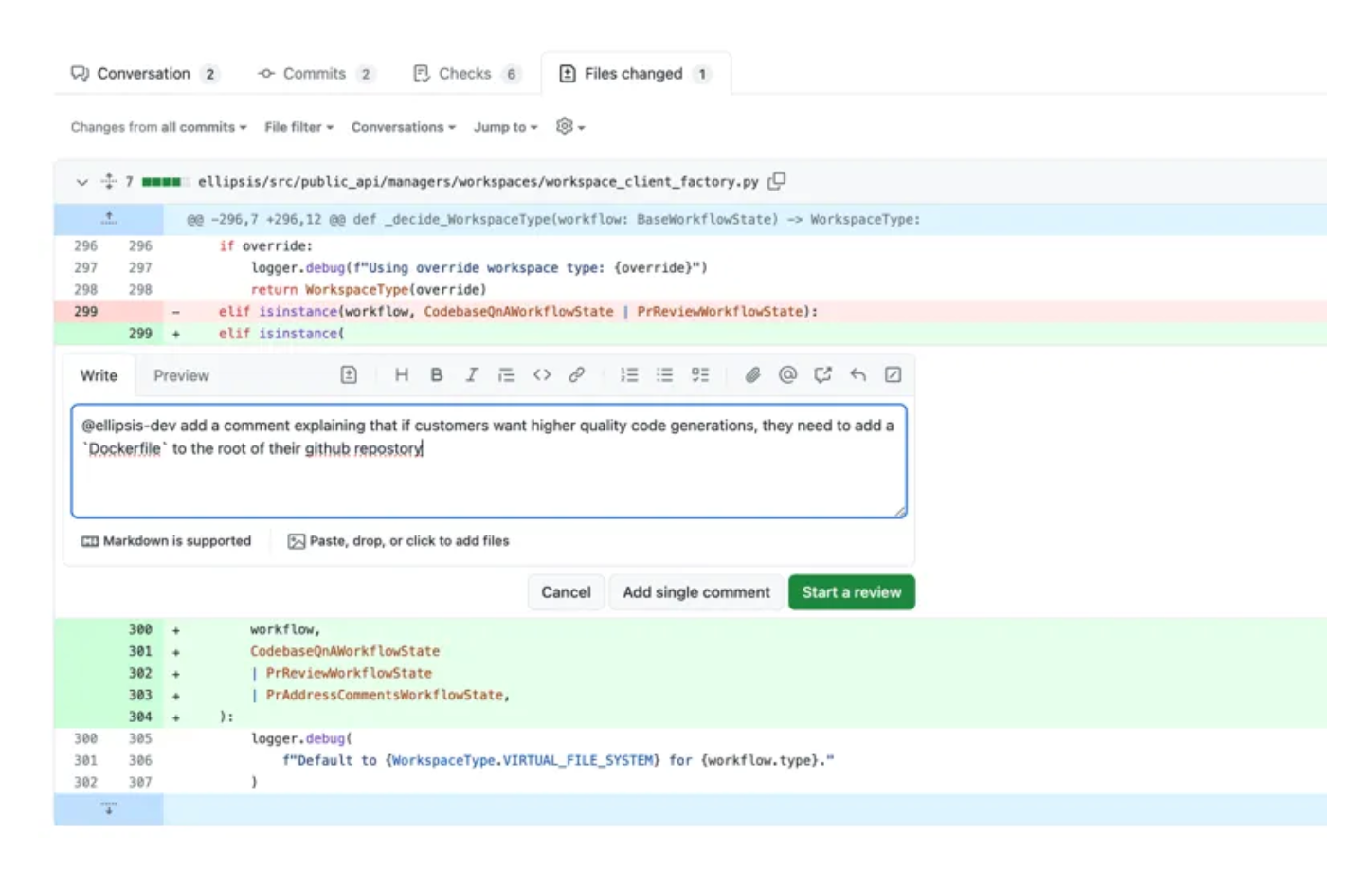
Task: Click Add single comment
Action: tap(696, 592)
